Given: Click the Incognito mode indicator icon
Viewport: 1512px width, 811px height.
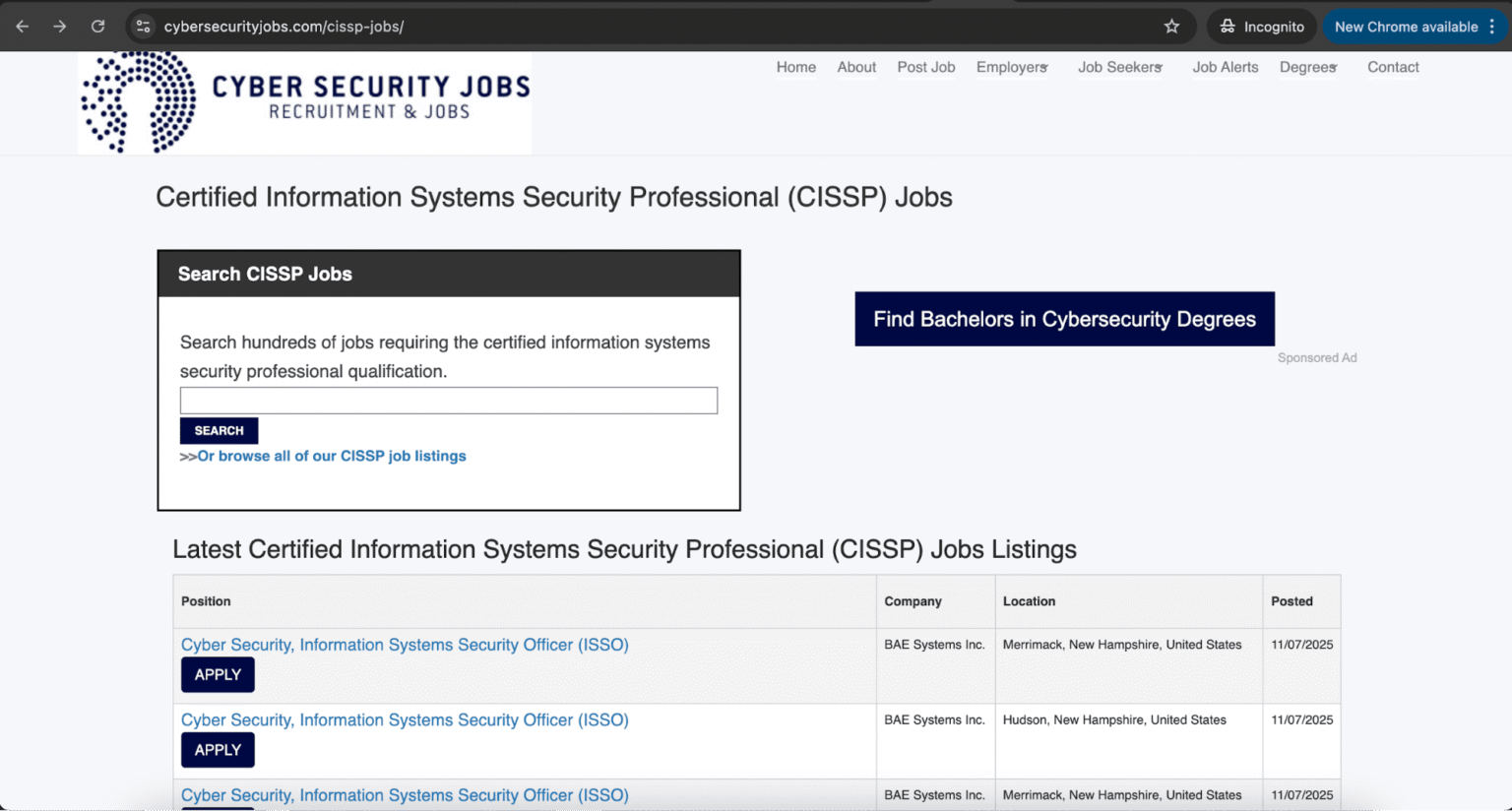Looking at the screenshot, I should tap(1225, 27).
